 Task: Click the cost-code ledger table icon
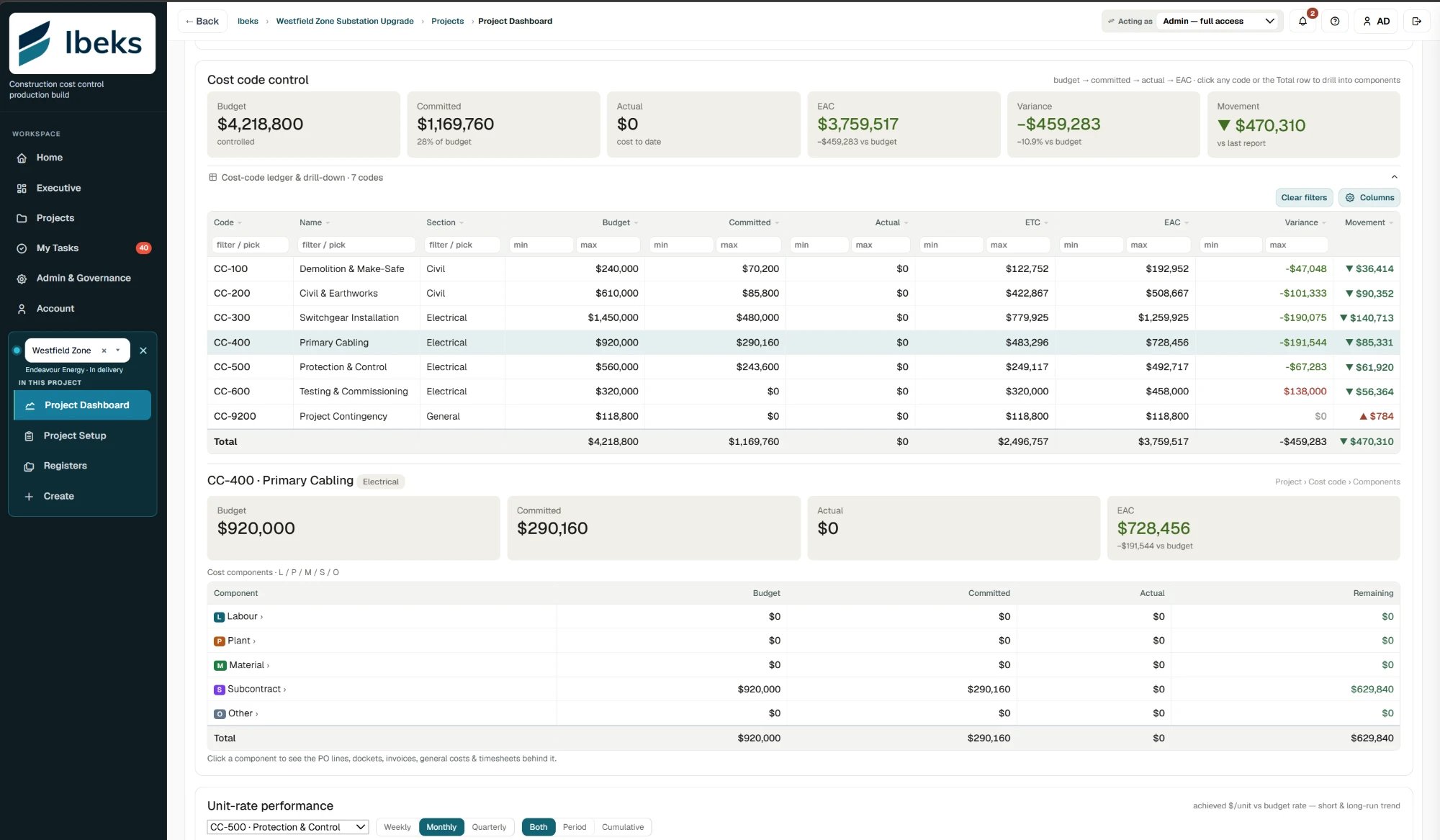click(212, 177)
